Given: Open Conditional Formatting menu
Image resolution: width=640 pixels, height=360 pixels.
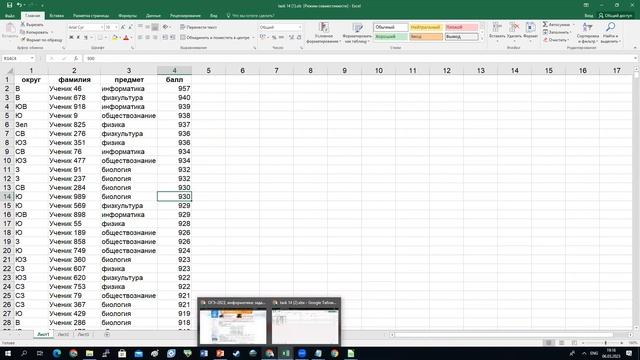Looking at the screenshot, I should click(324, 33).
